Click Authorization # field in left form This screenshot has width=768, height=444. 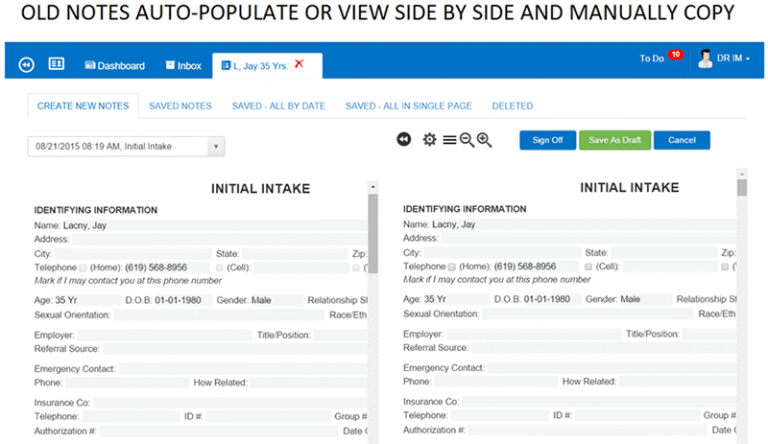click(218, 431)
